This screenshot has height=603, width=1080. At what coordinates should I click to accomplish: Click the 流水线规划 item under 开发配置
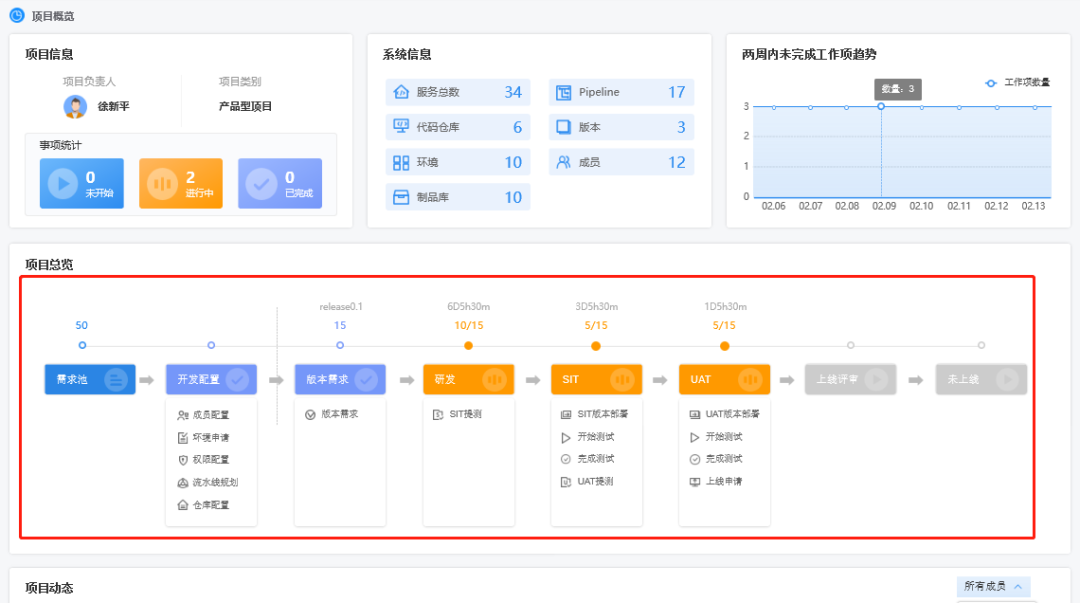click(x=211, y=482)
